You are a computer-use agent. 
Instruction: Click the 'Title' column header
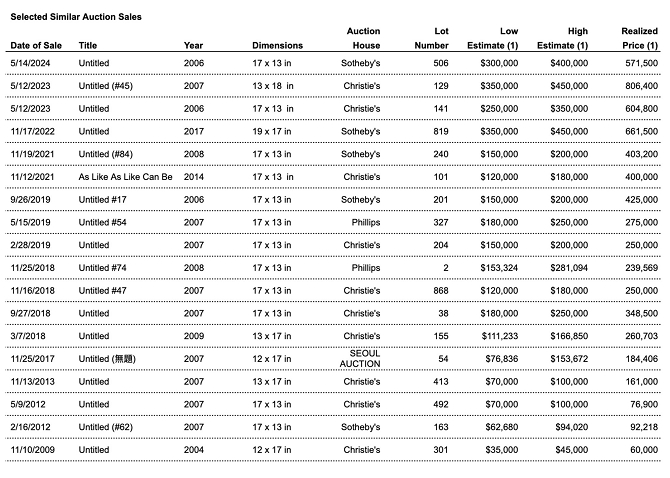pyautogui.click(x=88, y=46)
